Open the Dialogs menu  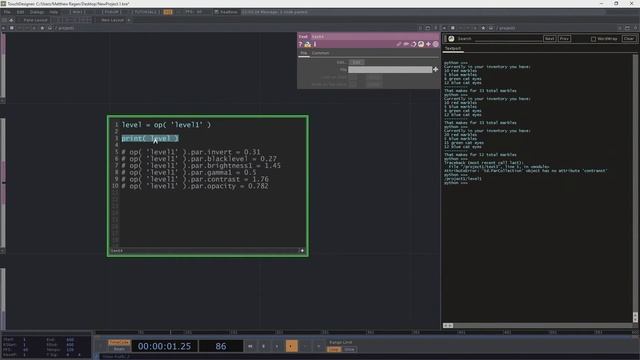coord(37,12)
